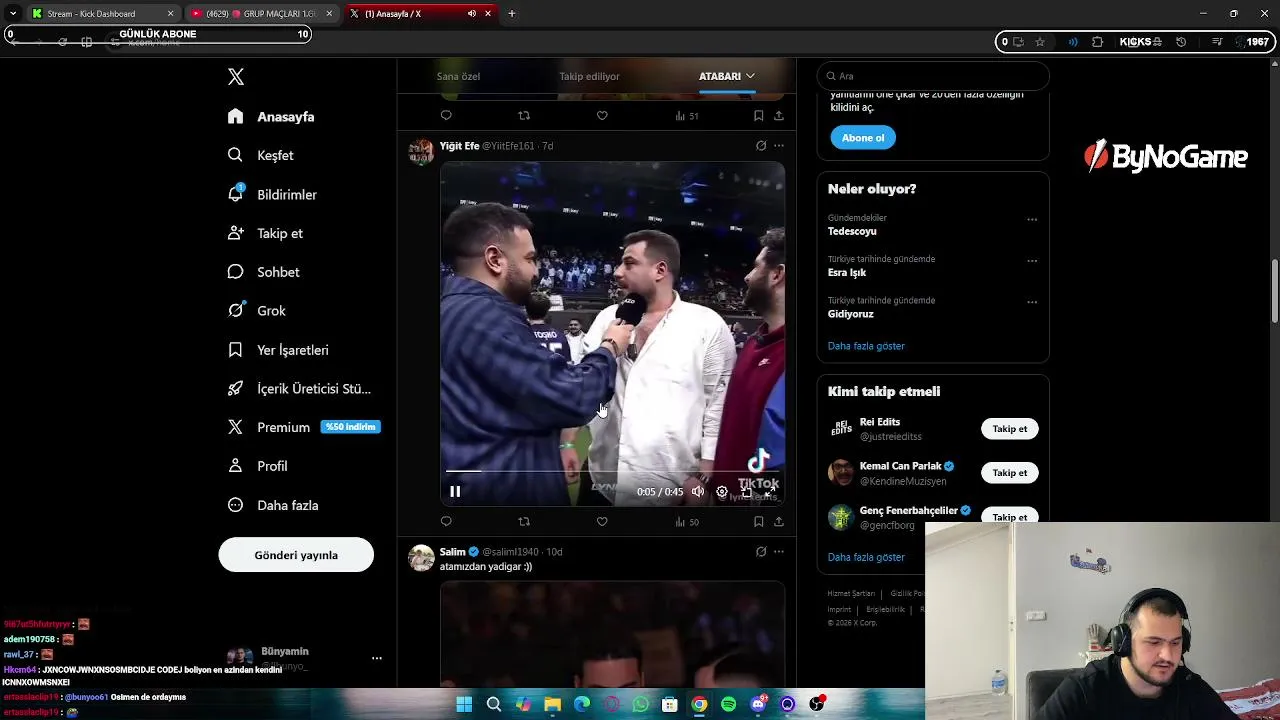The width and height of the screenshot is (1280, 720).
Task: Click the Ara search field
Action: click(x=933, y=76)
